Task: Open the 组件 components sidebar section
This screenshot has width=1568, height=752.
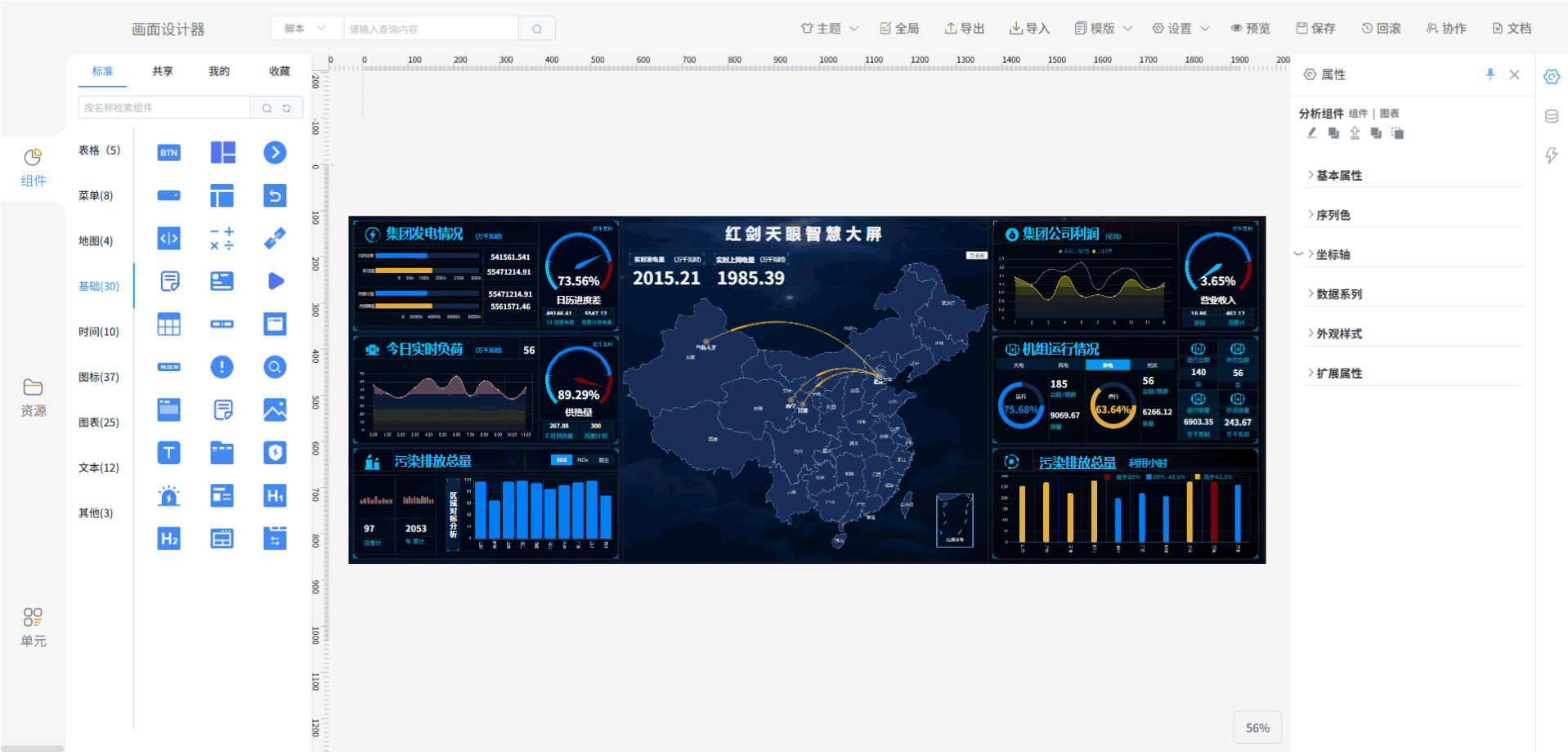Action: [34, 168]
